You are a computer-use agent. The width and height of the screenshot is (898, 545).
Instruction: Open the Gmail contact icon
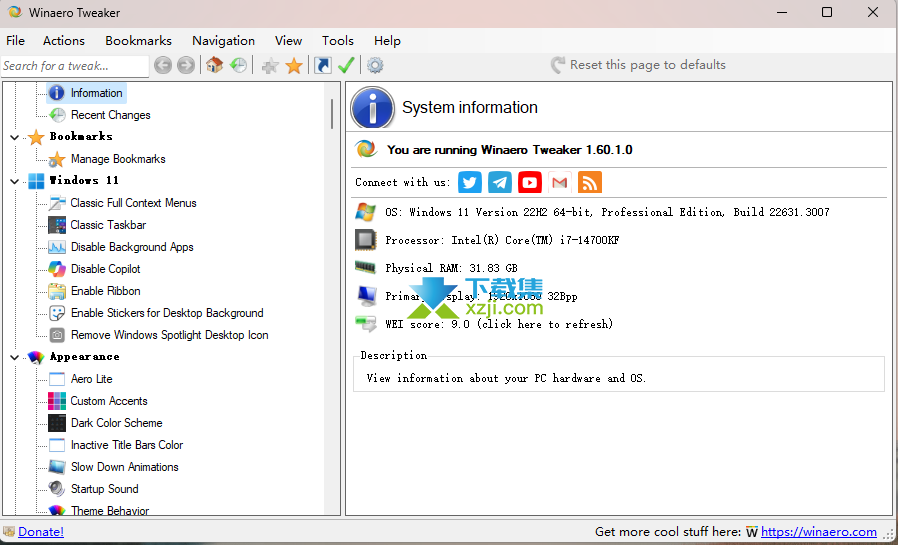click(x=560, y=183)
